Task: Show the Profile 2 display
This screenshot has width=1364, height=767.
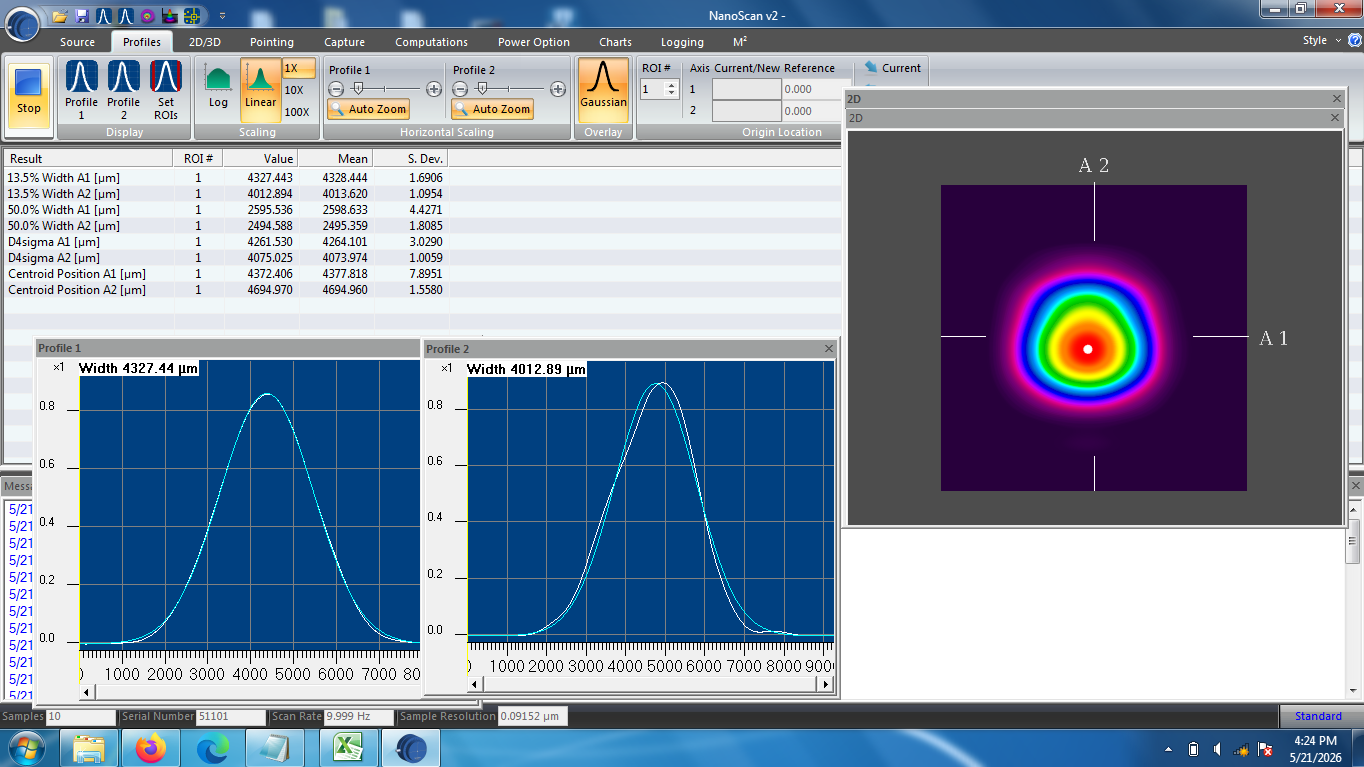Action: click(x=123, y=90)
